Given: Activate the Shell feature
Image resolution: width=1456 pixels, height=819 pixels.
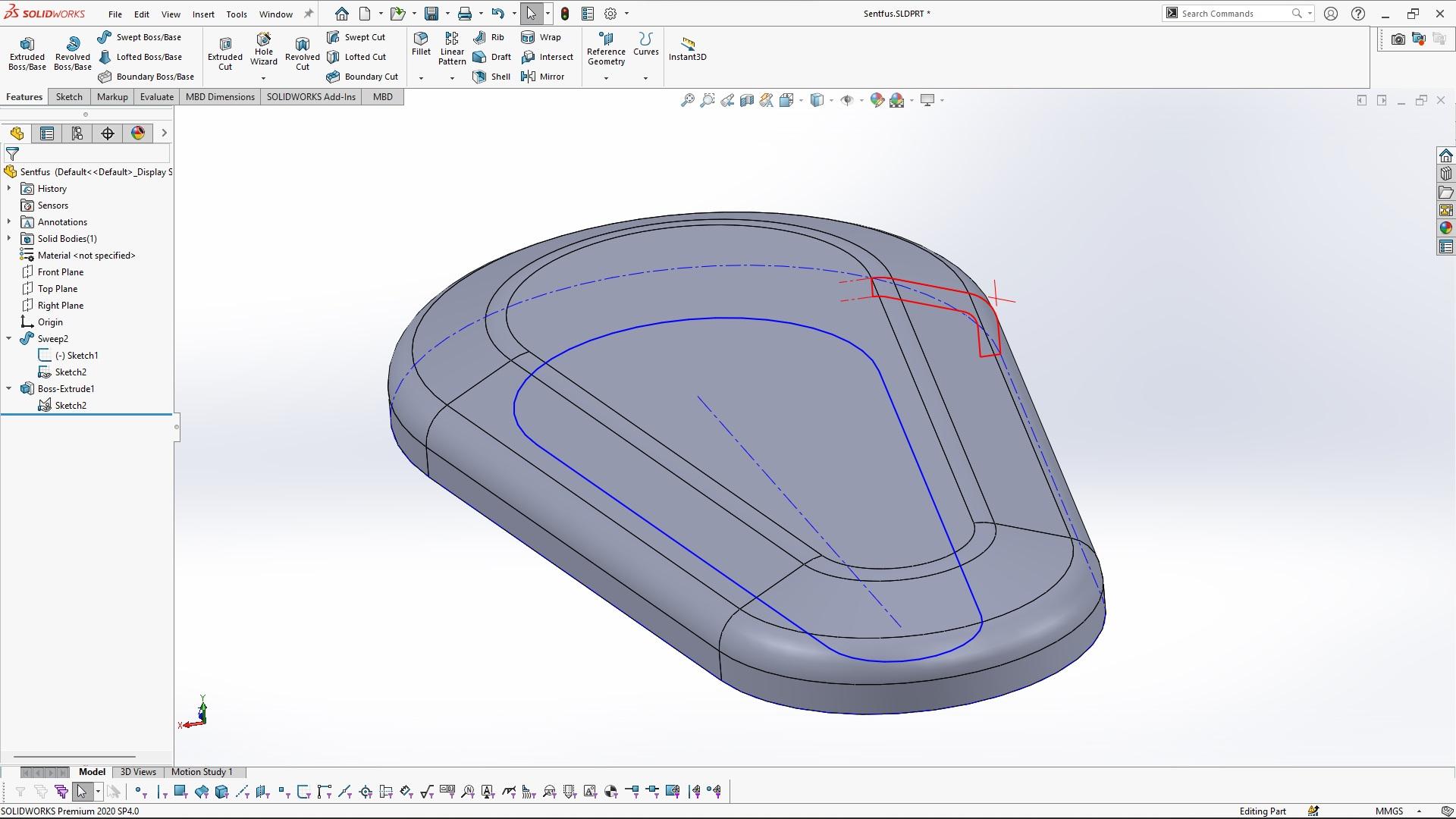Looking at the screenshot, I should tap(491, 77).
